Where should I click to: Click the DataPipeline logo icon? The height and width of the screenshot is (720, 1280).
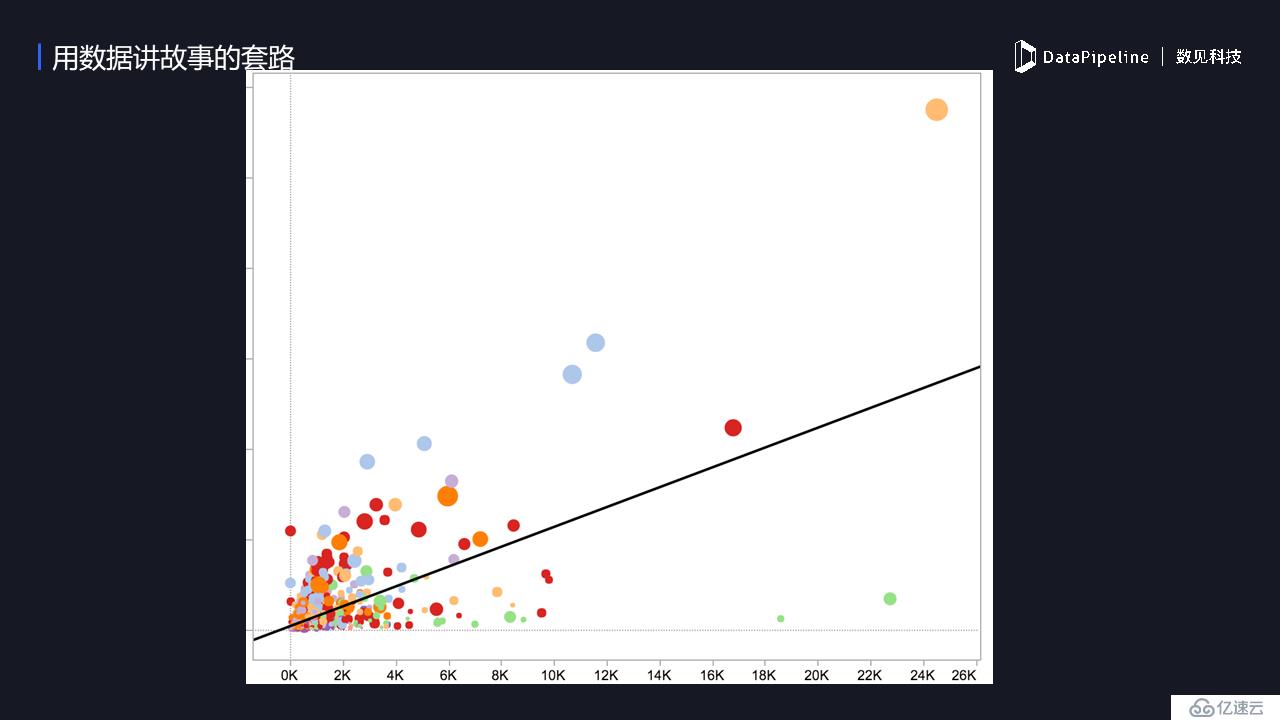point(1025,56)
